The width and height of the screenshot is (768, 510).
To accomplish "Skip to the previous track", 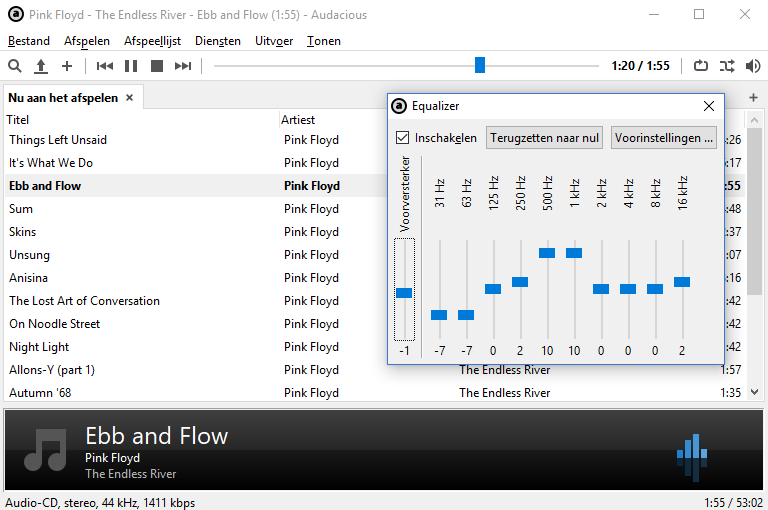I will click(x=105, y=66).
